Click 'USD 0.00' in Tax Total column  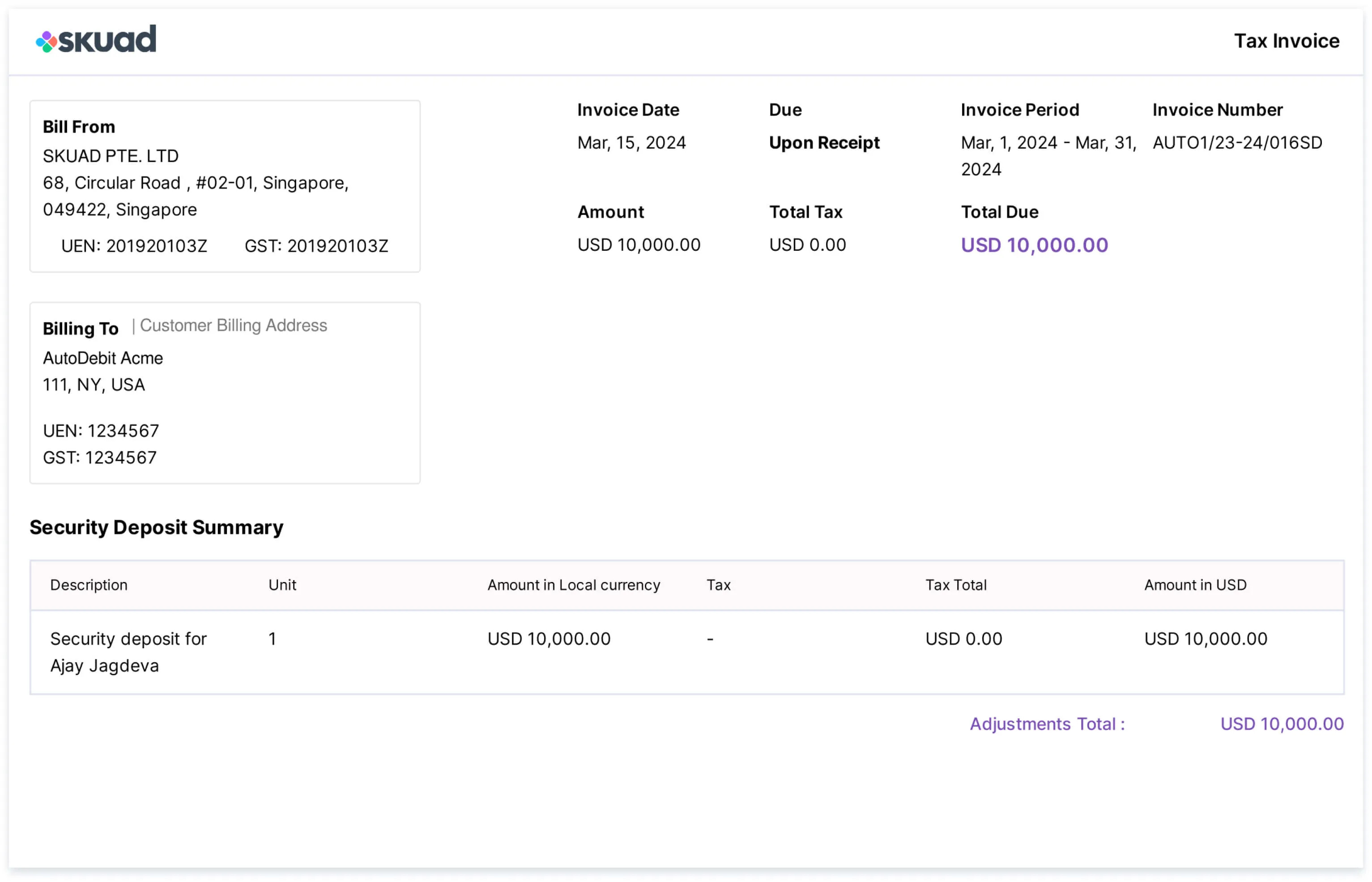(963, 638)
